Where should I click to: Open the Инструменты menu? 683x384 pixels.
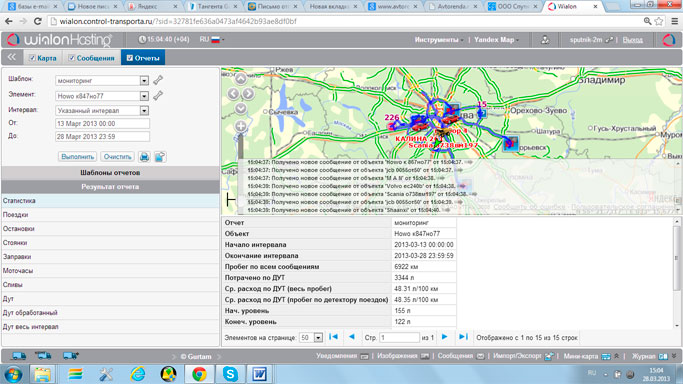[439, 40]
